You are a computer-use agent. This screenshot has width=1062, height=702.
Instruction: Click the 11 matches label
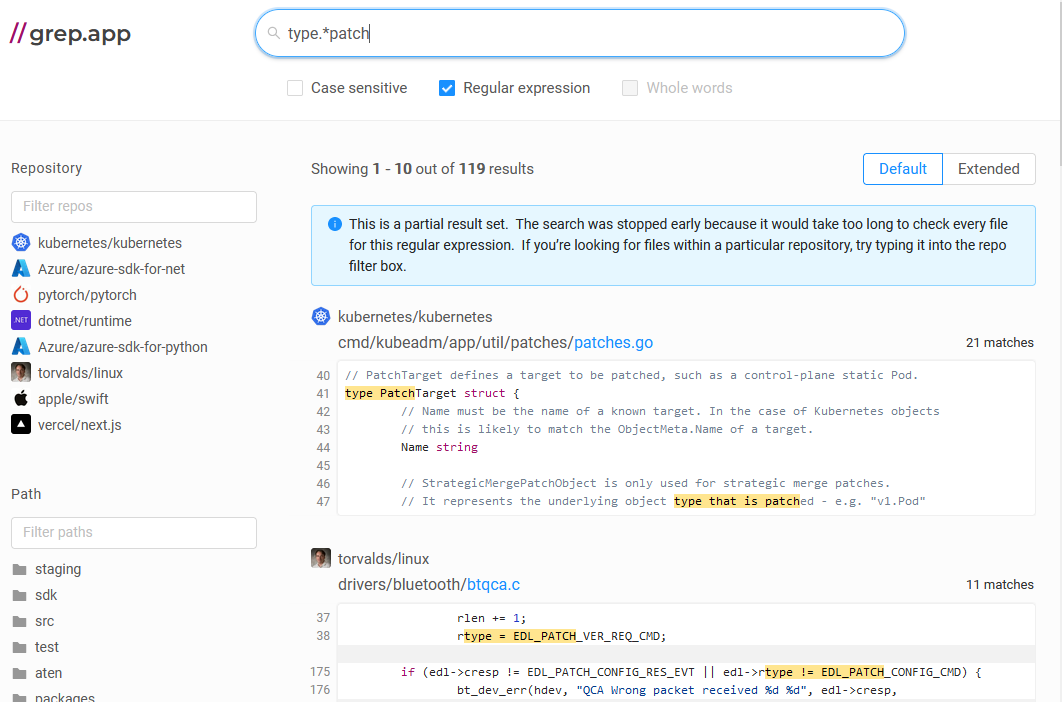[x=1000, y=585]
